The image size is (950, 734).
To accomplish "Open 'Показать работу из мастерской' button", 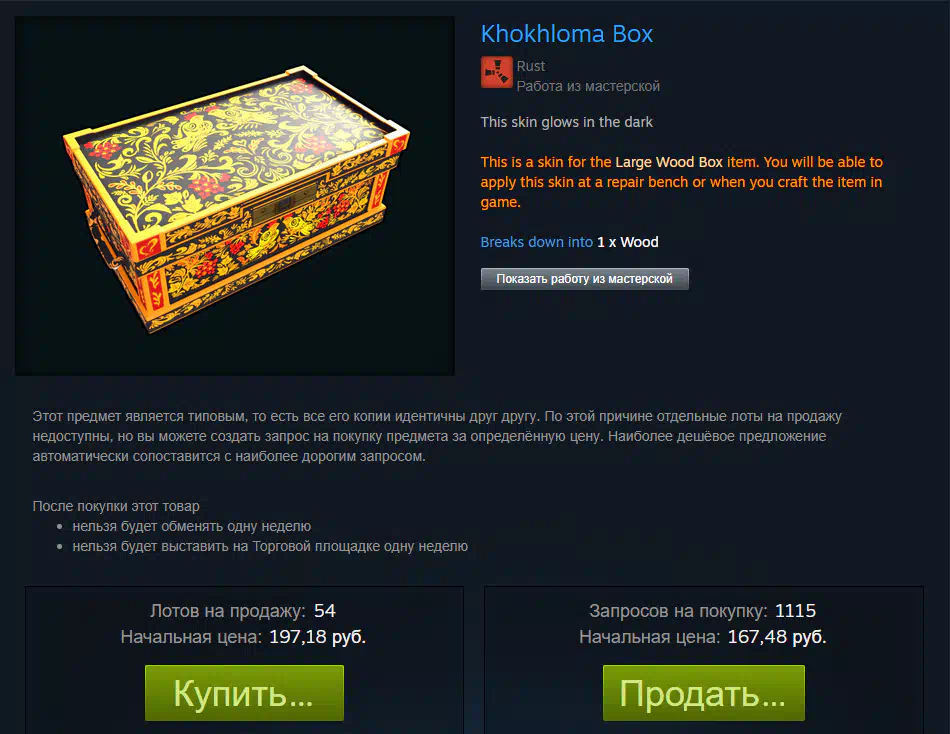I will click(x=585, y=279).
